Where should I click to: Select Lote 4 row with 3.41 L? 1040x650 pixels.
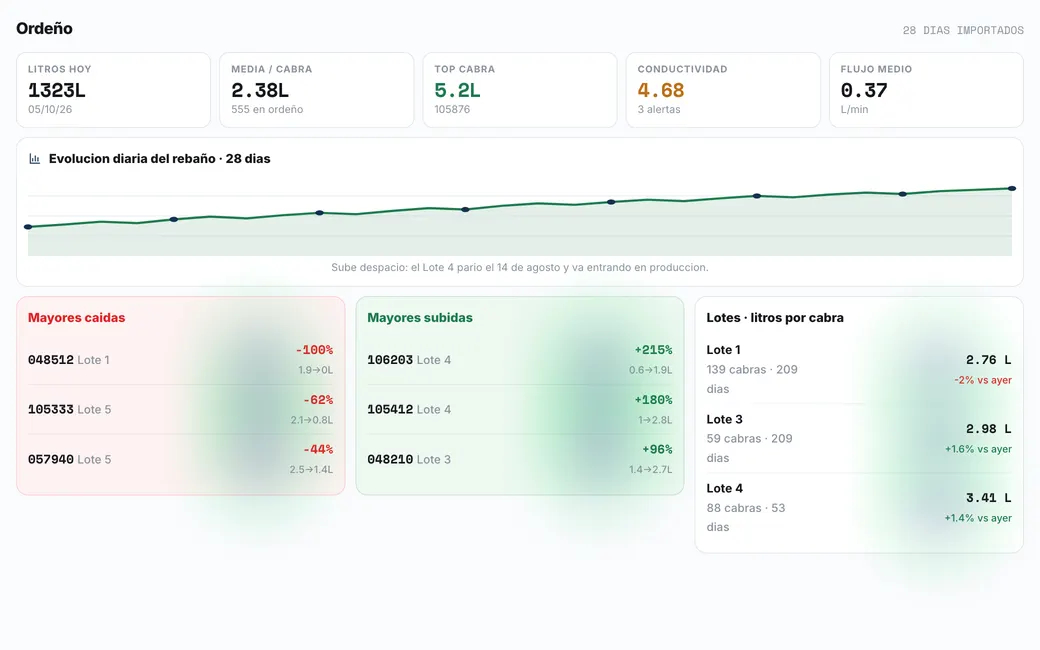[x=859, y=507]
